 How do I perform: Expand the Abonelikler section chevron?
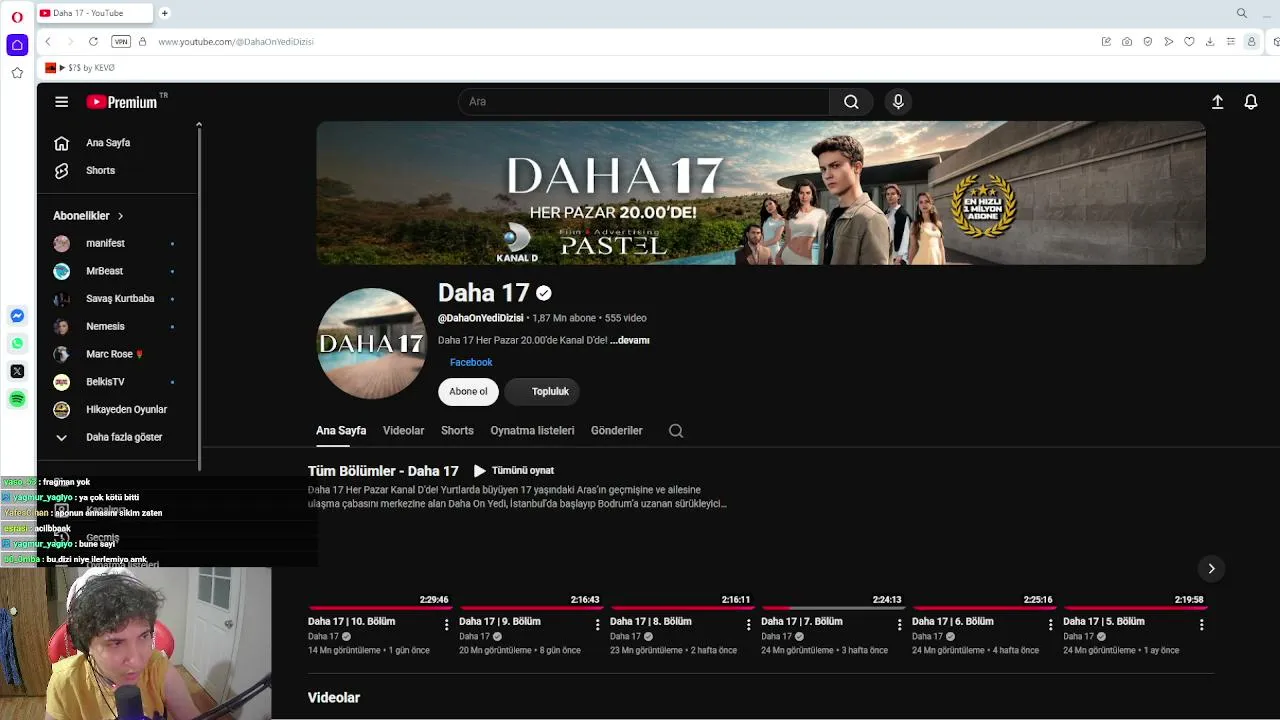coord(121,216)
